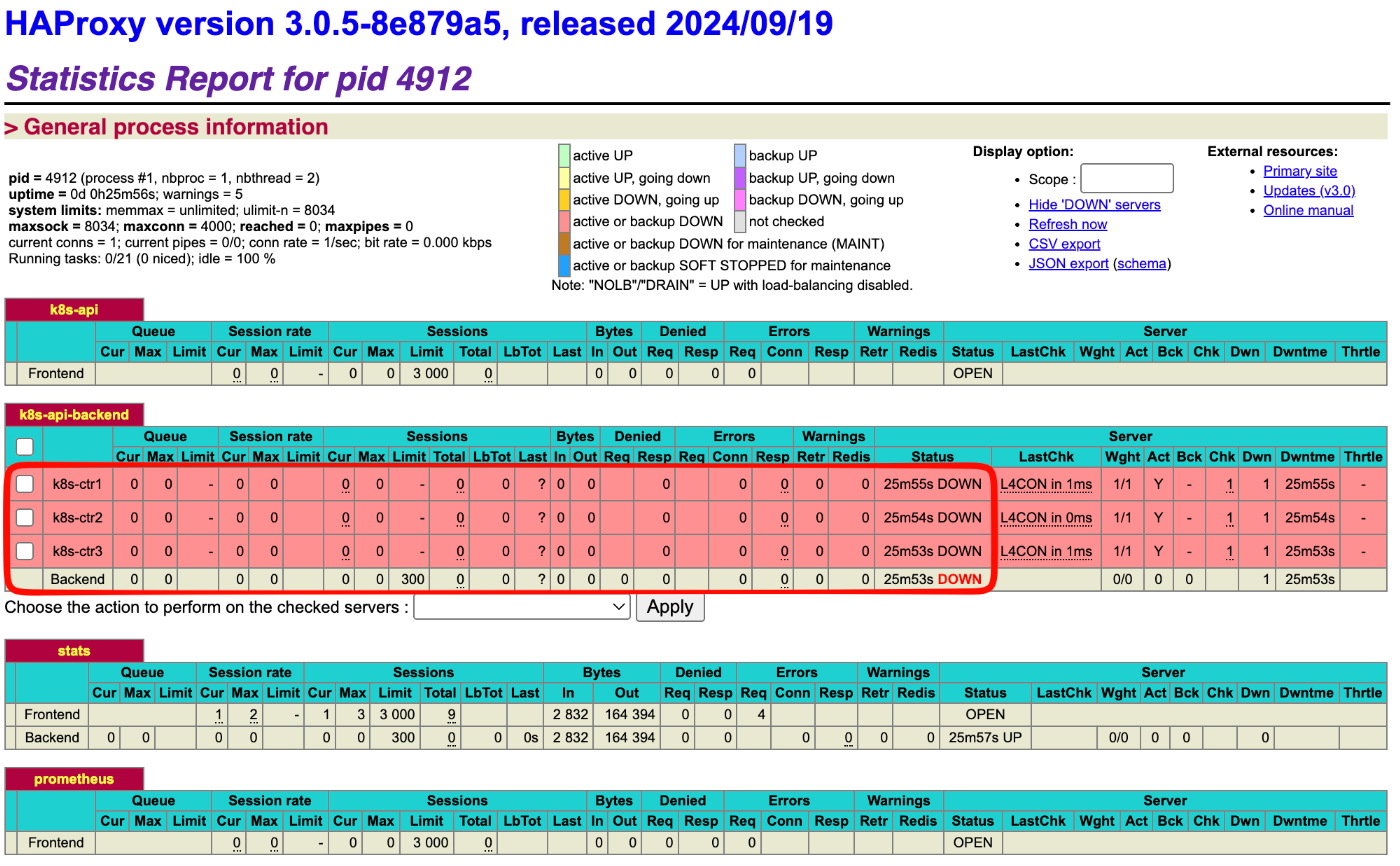The width and height of the screenshot is (1400, 866).
Task: Click the Refresh now link
Action: (1068, 224)
